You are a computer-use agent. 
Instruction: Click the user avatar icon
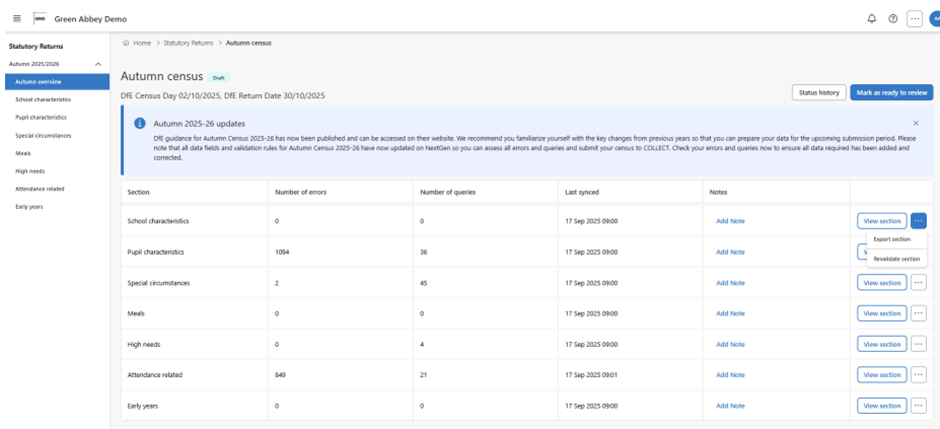[x=935, y=19]
